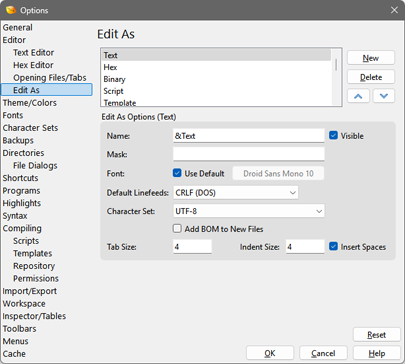405x364 pixels.
Task: Open the General options page
Action: coord(18,27)
